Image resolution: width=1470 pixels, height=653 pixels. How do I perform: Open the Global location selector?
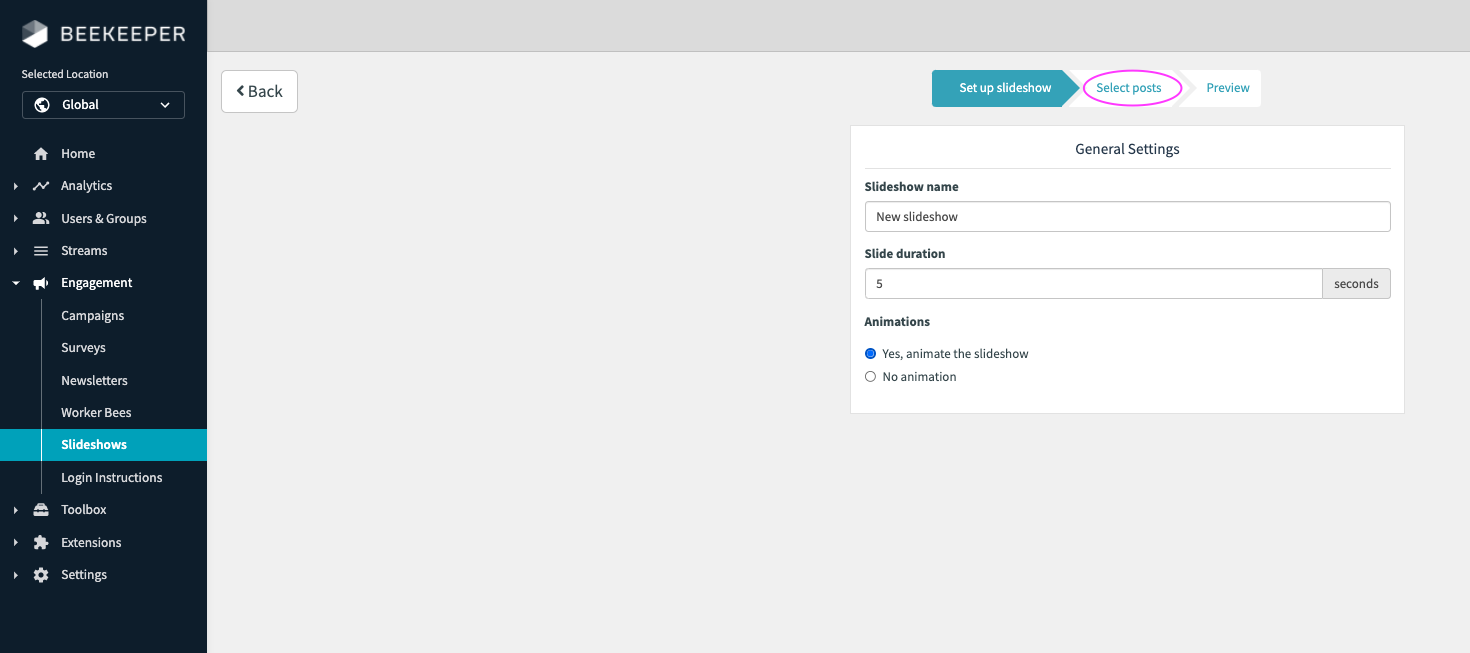click(x=103, y=104)
